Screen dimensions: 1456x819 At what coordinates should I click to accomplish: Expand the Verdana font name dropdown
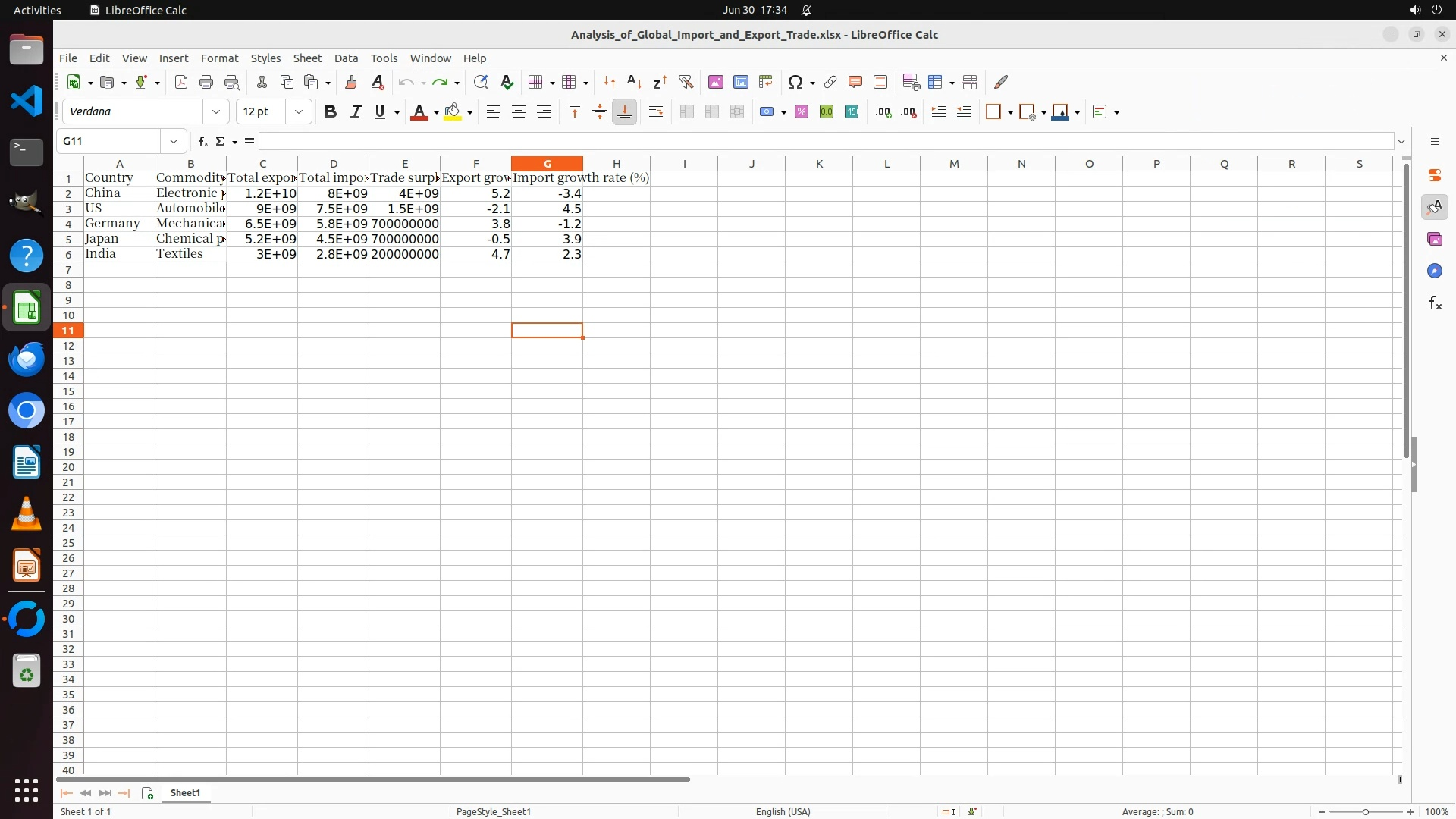click(x=216, y=111)
